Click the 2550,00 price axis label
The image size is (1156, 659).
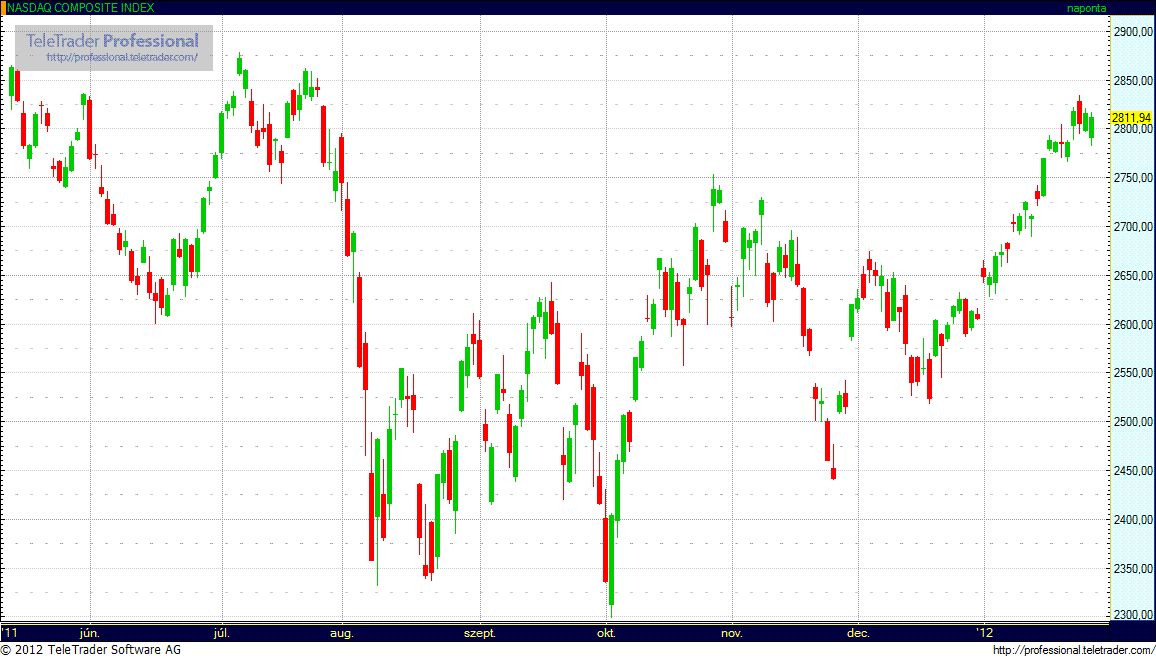point(1133,374)
